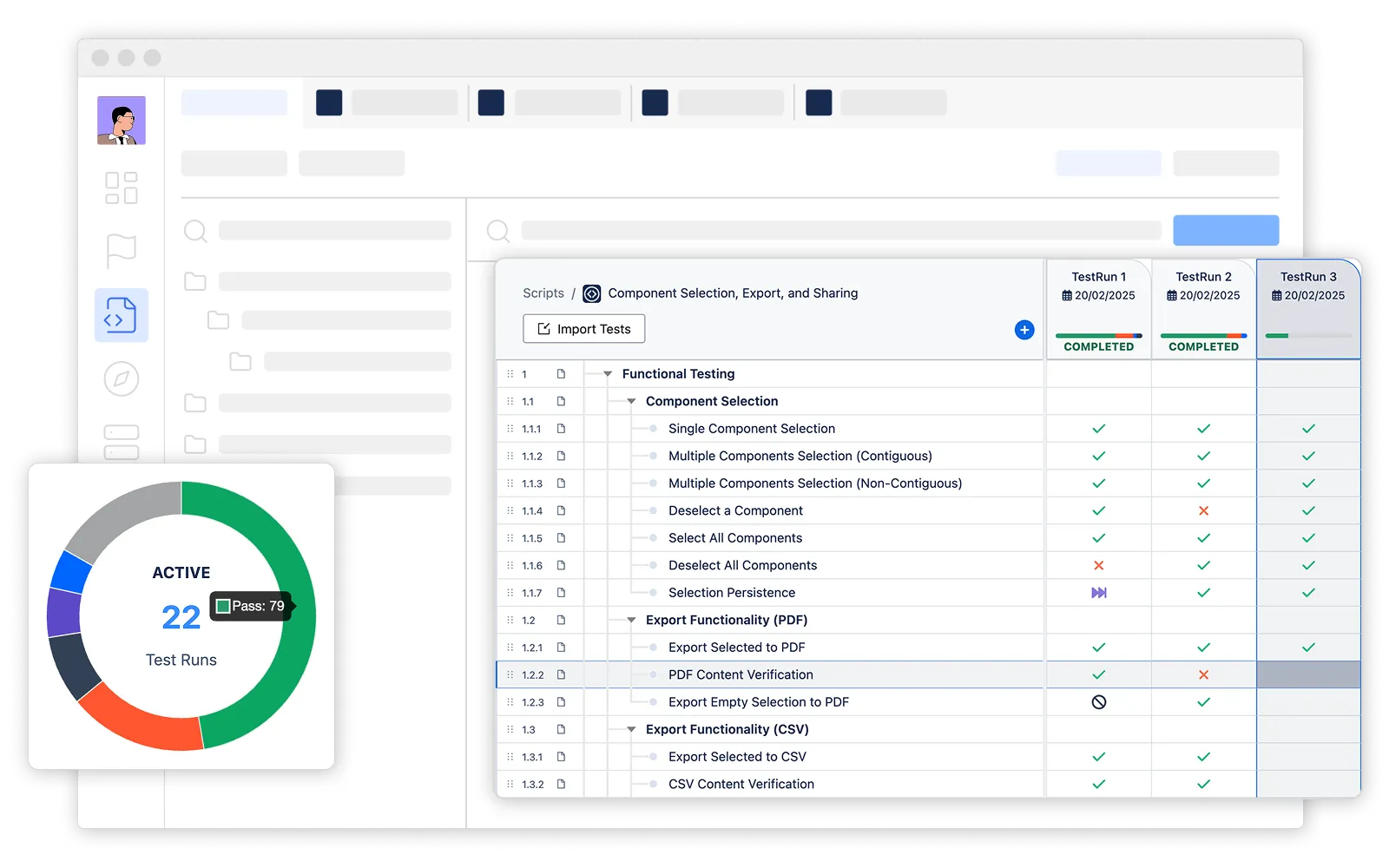Collapse Export Functionality (CSV) group
Viewport: 1389px width, 868px height.
click(x=631, y=730)
